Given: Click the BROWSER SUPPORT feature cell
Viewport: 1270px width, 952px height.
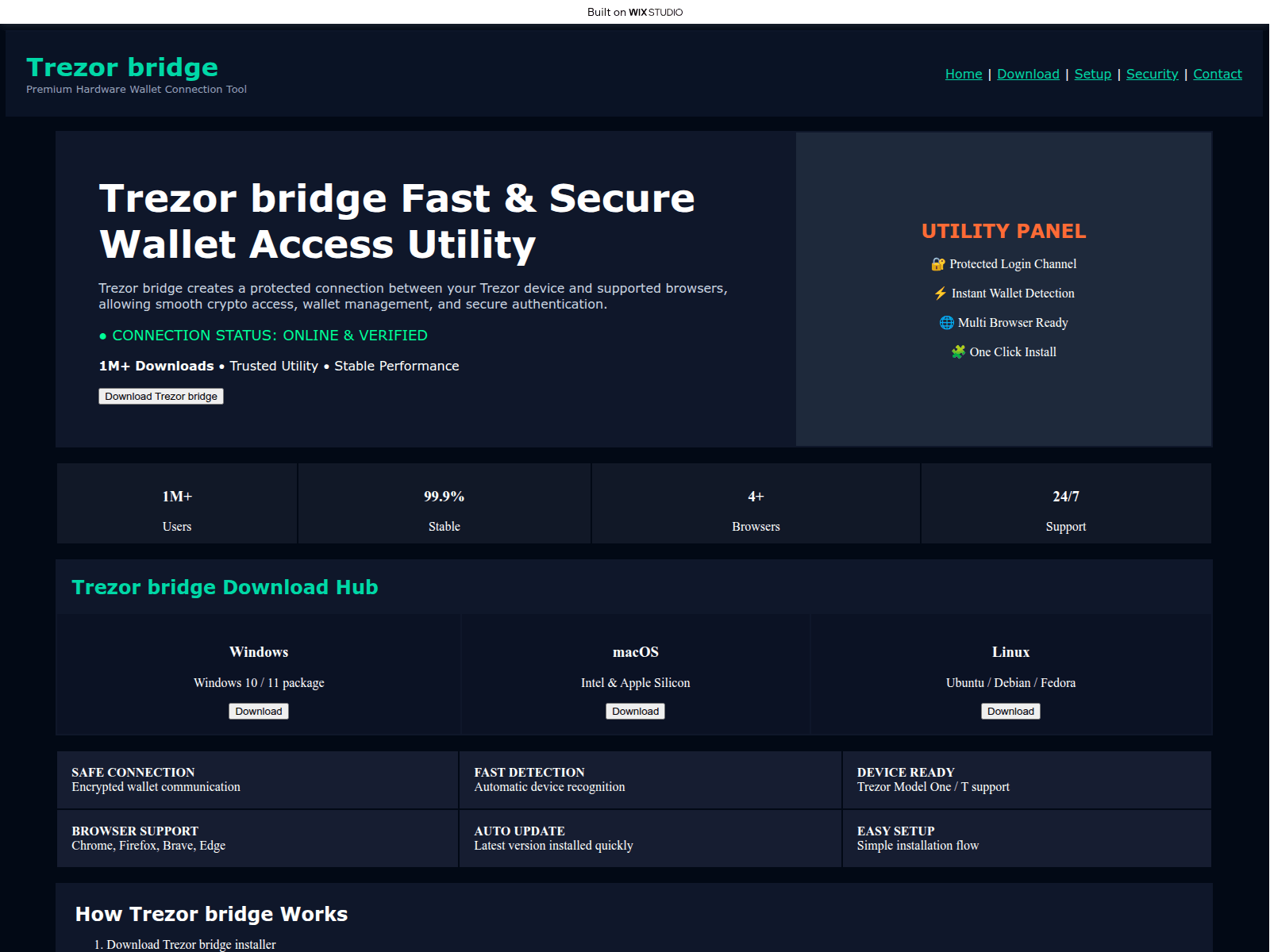Looking at the screenshot, I should [258, 839].
